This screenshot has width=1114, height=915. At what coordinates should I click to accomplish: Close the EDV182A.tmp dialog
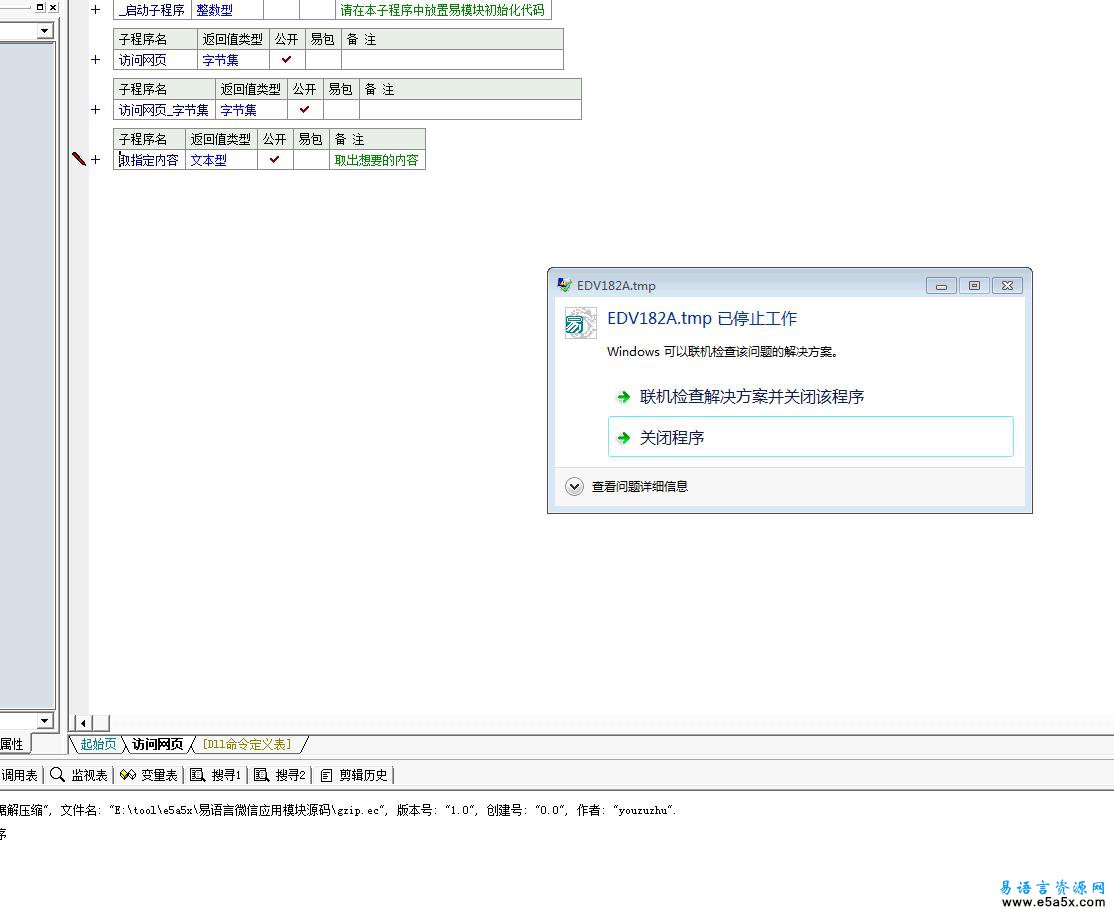1007,286
